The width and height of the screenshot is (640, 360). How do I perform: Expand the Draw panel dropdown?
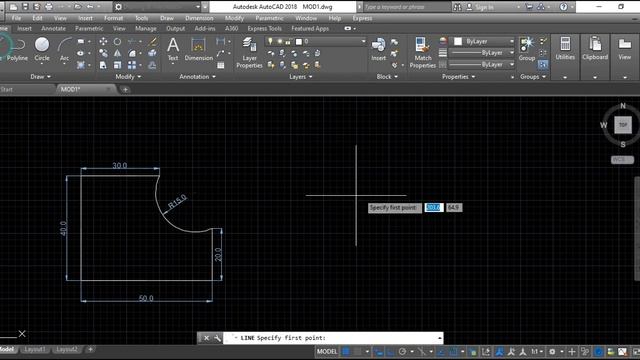[40, 76]
